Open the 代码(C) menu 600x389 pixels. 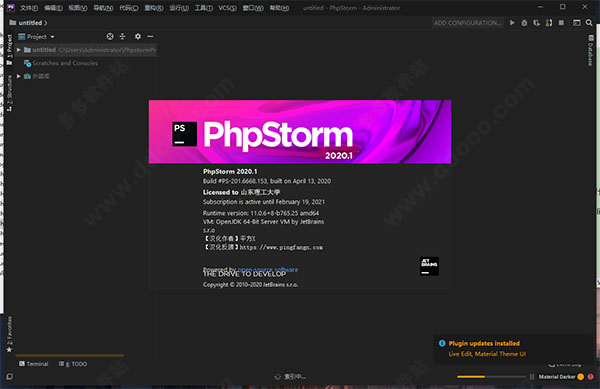point(129,8)
